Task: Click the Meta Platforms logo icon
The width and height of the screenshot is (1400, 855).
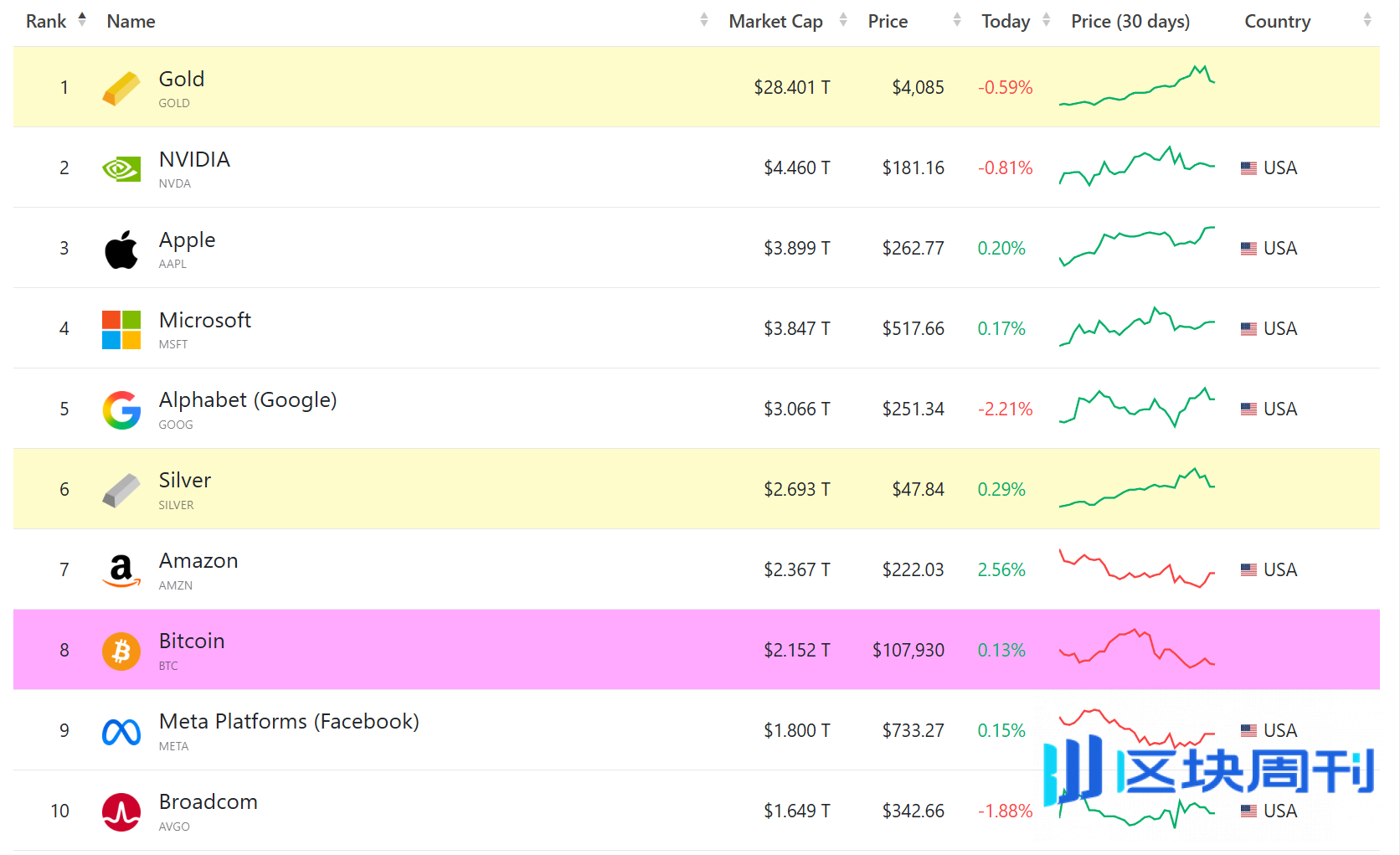Action: coord(121,732)
